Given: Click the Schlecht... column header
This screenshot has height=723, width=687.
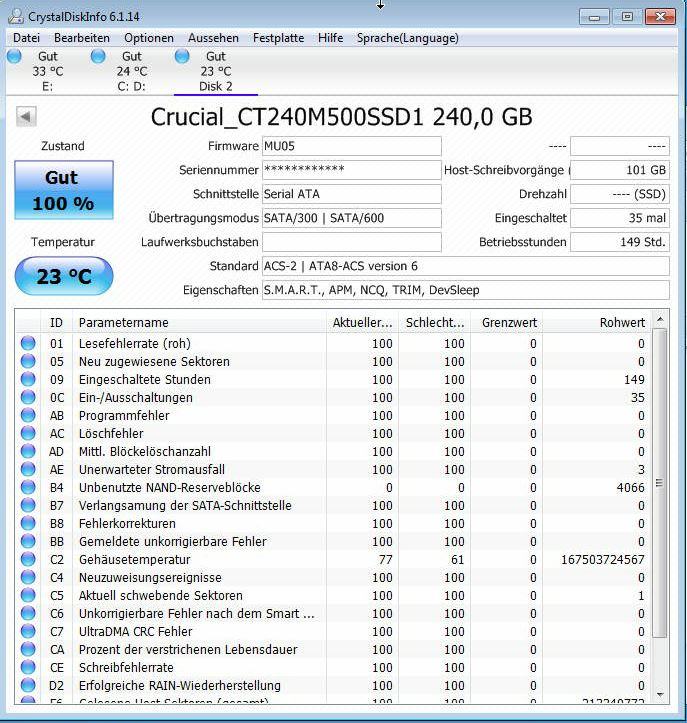Looking at the screenshot, I should pos(435,323).
